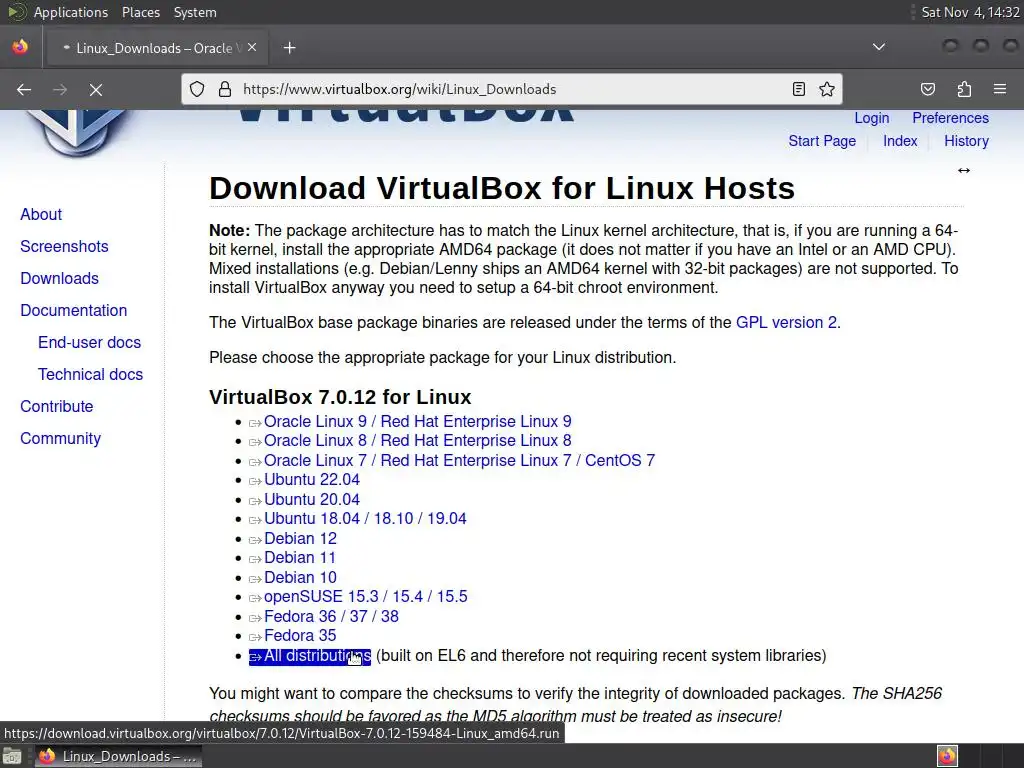Download the All distributions installer

coord(310,656)
